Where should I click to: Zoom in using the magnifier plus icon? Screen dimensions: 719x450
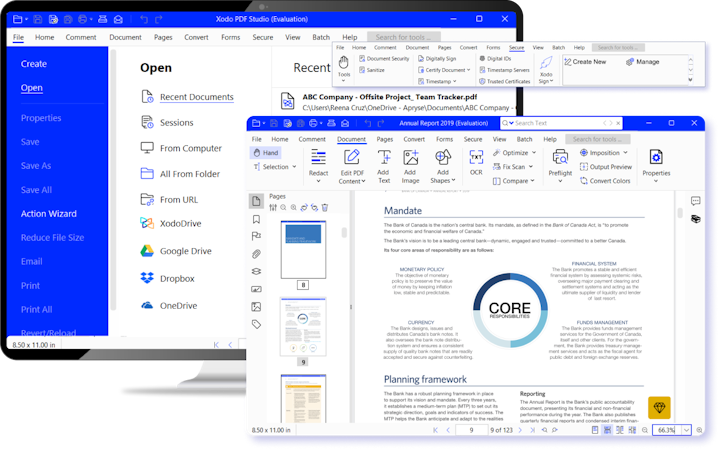tap(699, 430)
